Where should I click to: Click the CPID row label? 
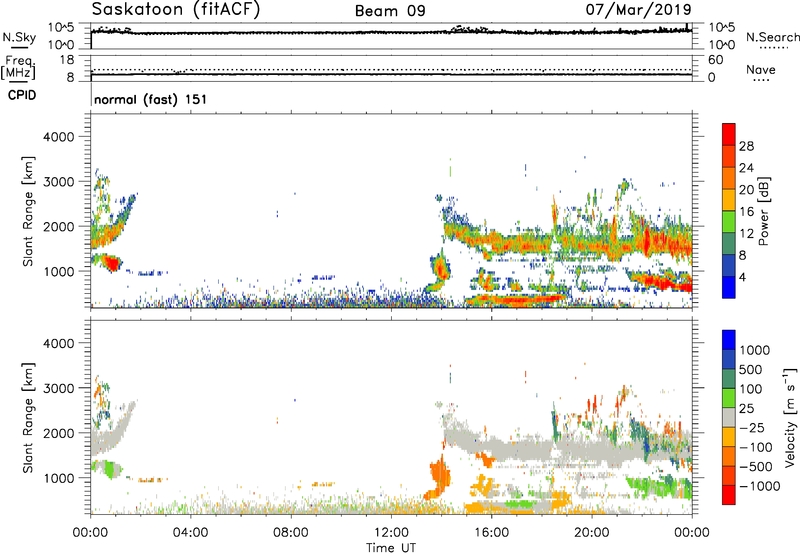pos(22,95)
